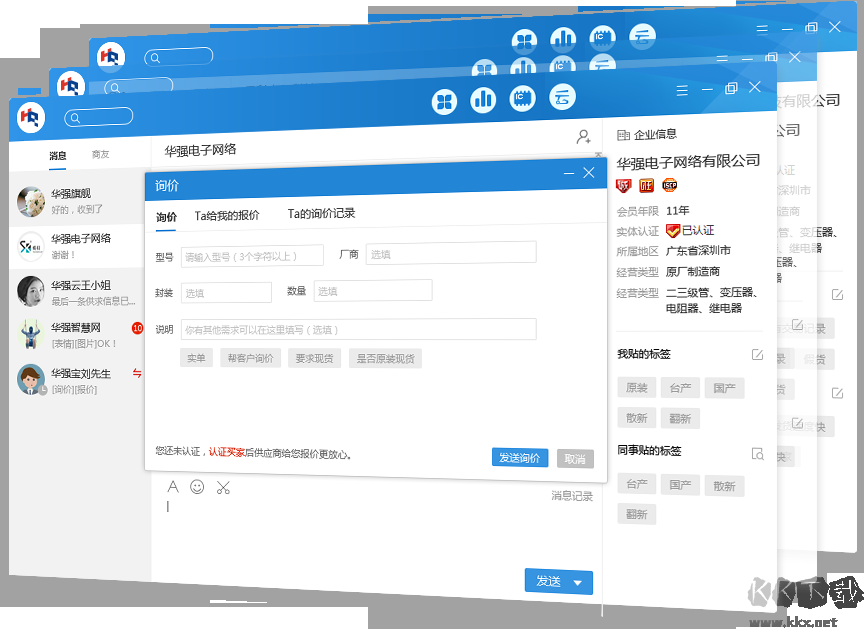
Task: Select the Ta给我的报价 tab
Action: tap(226, 215)
